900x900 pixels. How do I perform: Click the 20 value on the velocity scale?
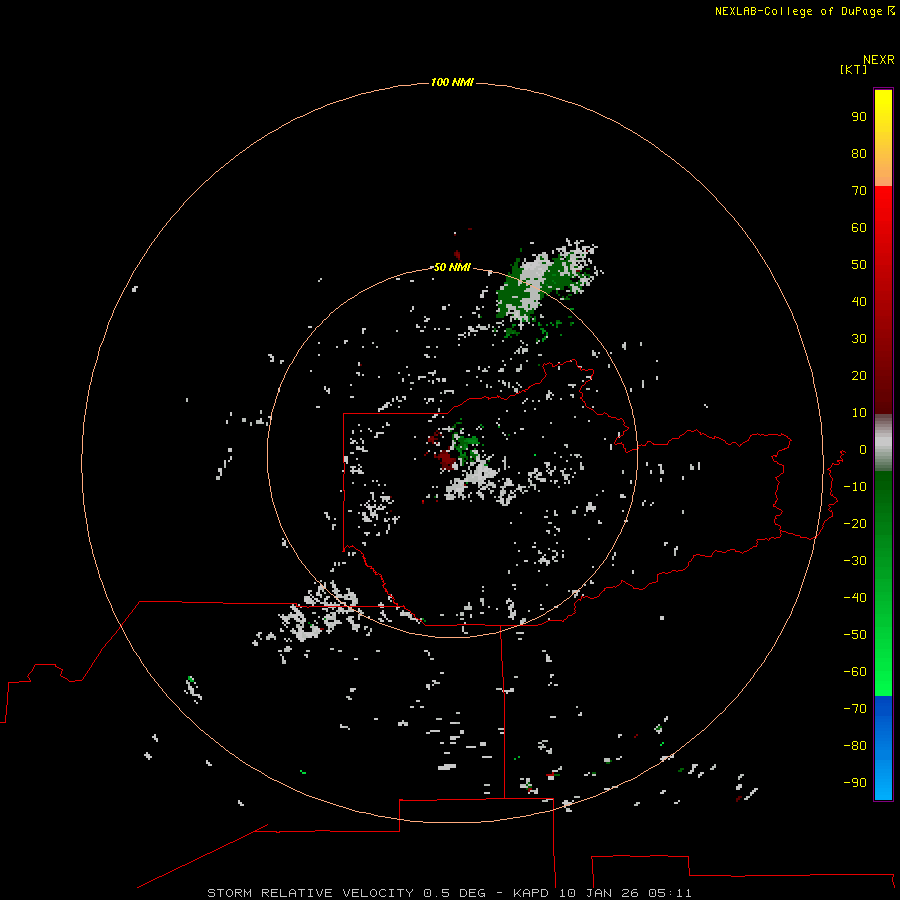click(x=859, y=376)
